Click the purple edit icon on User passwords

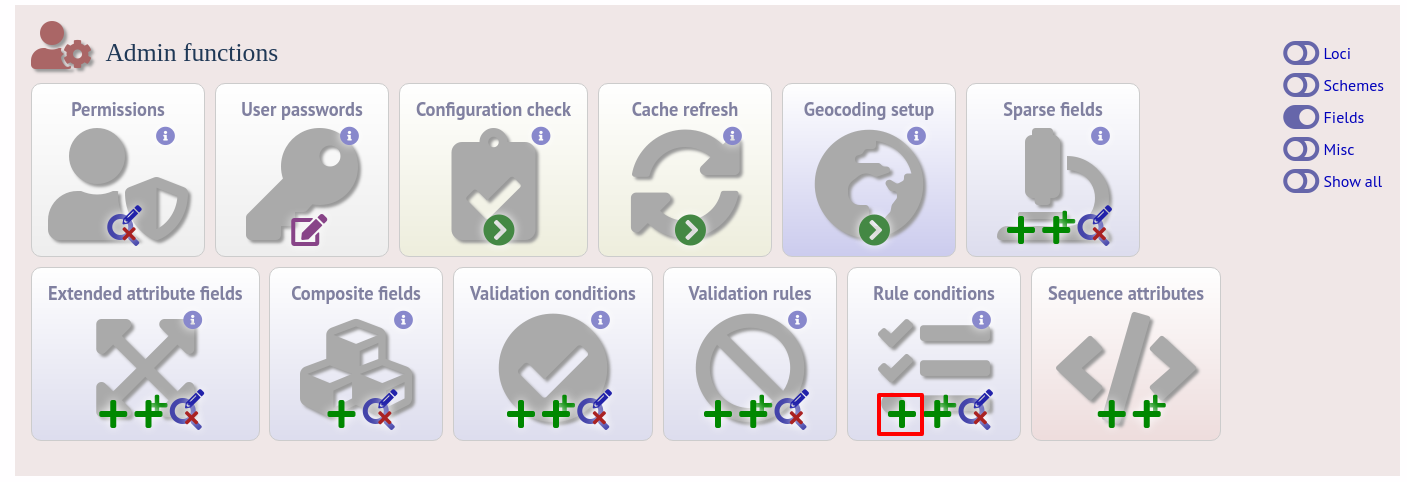308,229
